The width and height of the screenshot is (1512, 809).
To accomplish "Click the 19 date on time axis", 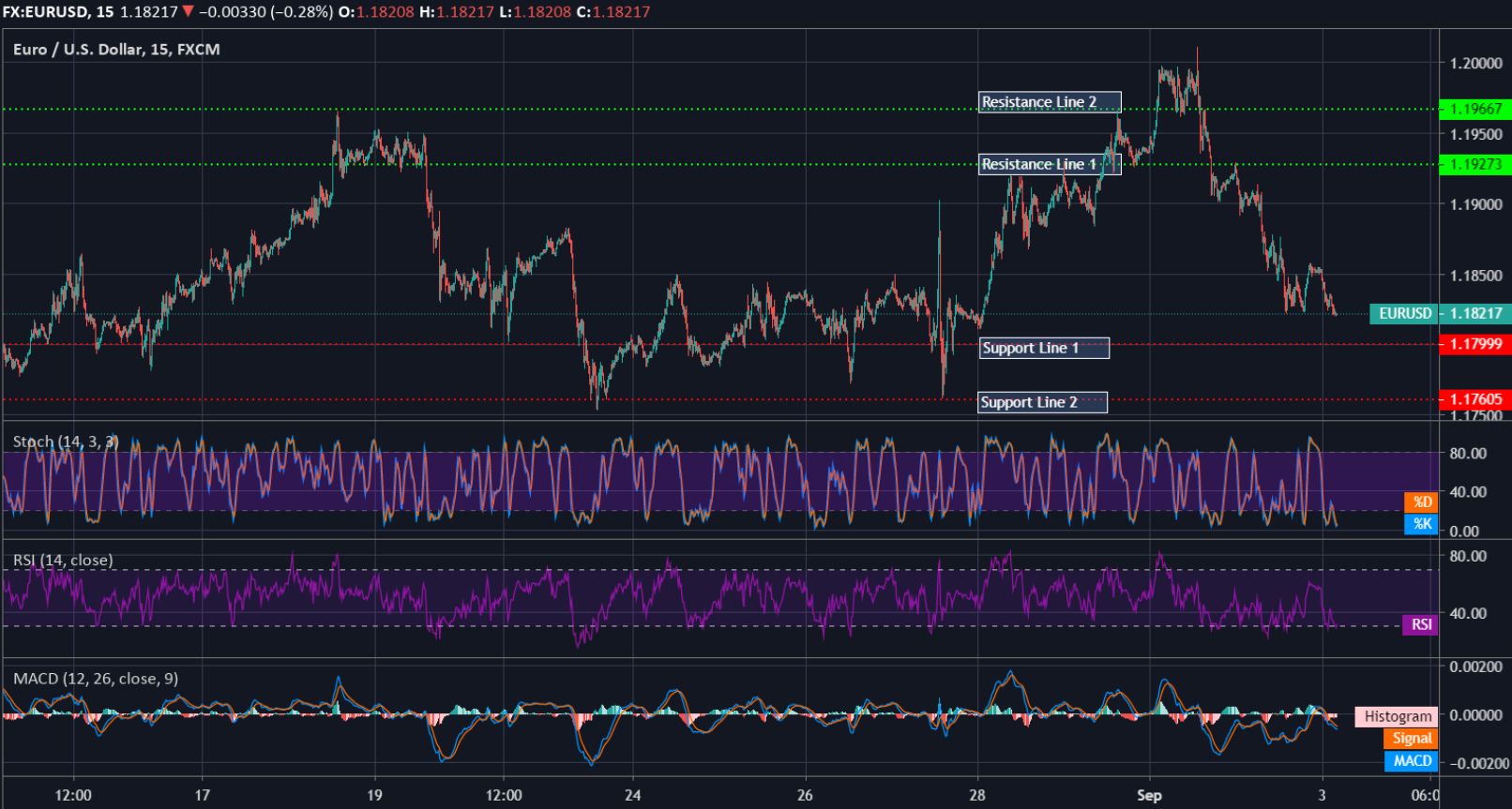I will pyautogui.click(x=374, y=795).
